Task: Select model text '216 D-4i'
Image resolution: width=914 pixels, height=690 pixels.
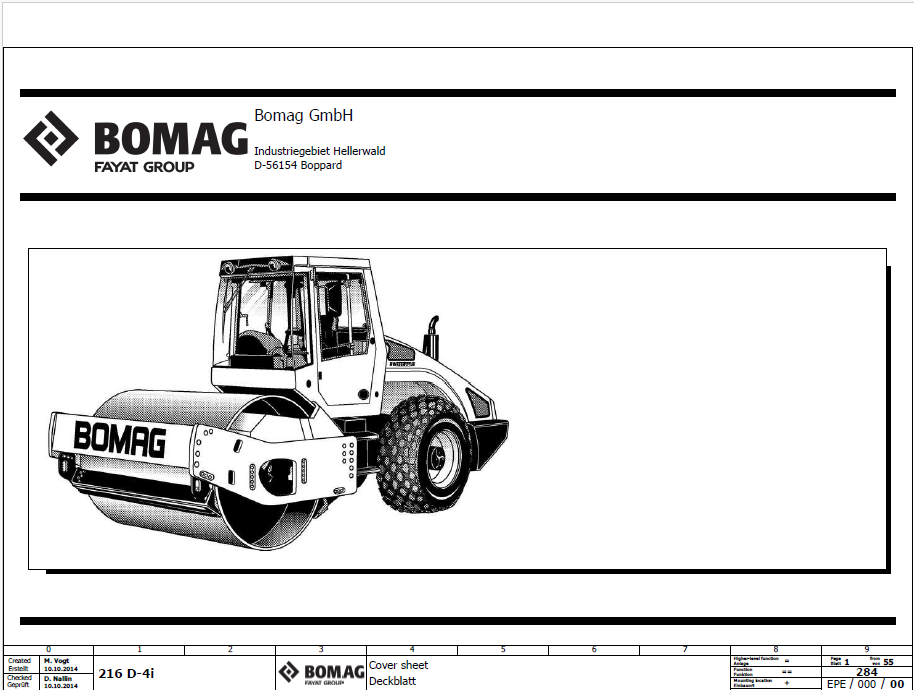Action: pyautogui.click(x=126, y=674)
